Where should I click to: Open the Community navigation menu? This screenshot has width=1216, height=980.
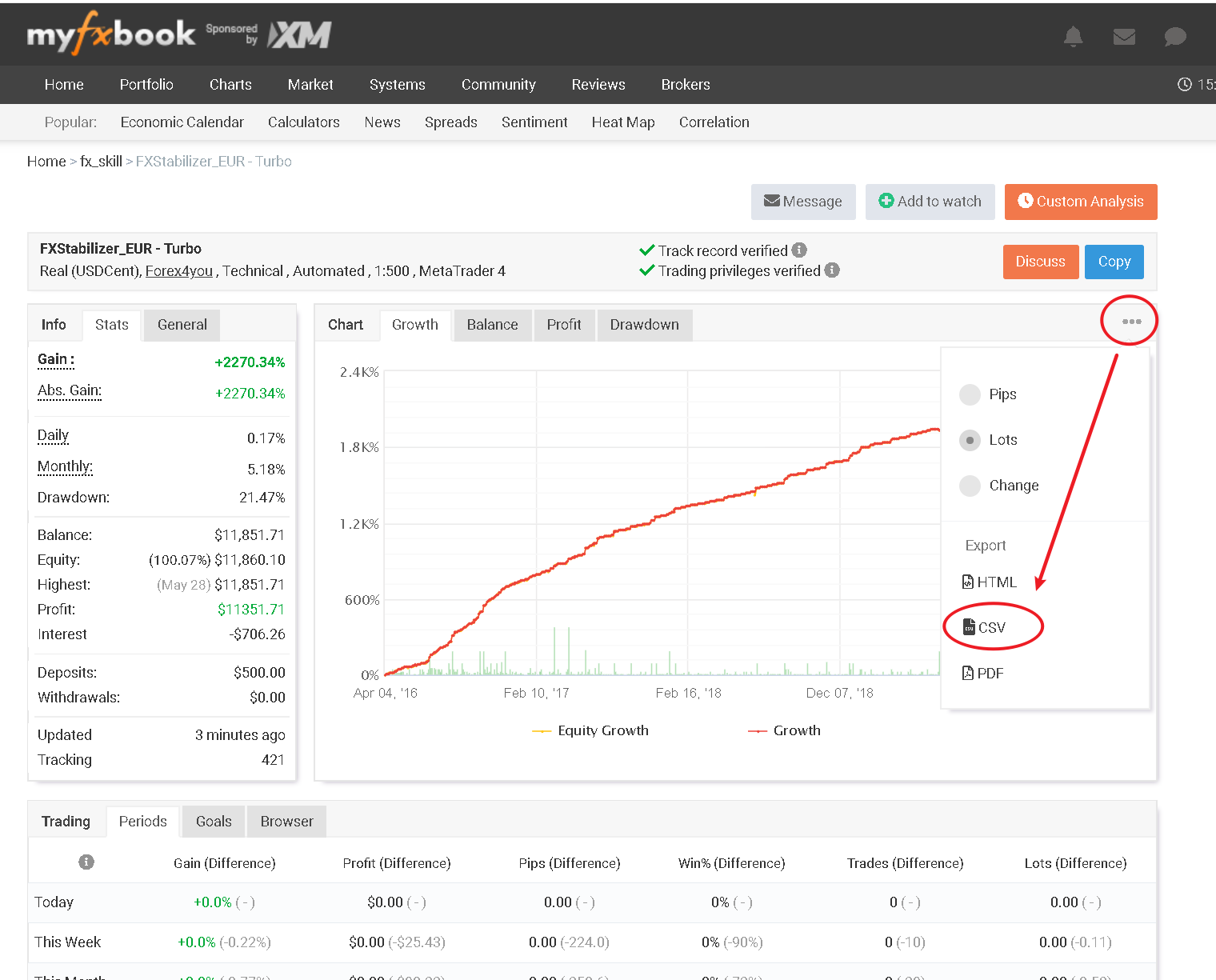(x=498, y=85)
